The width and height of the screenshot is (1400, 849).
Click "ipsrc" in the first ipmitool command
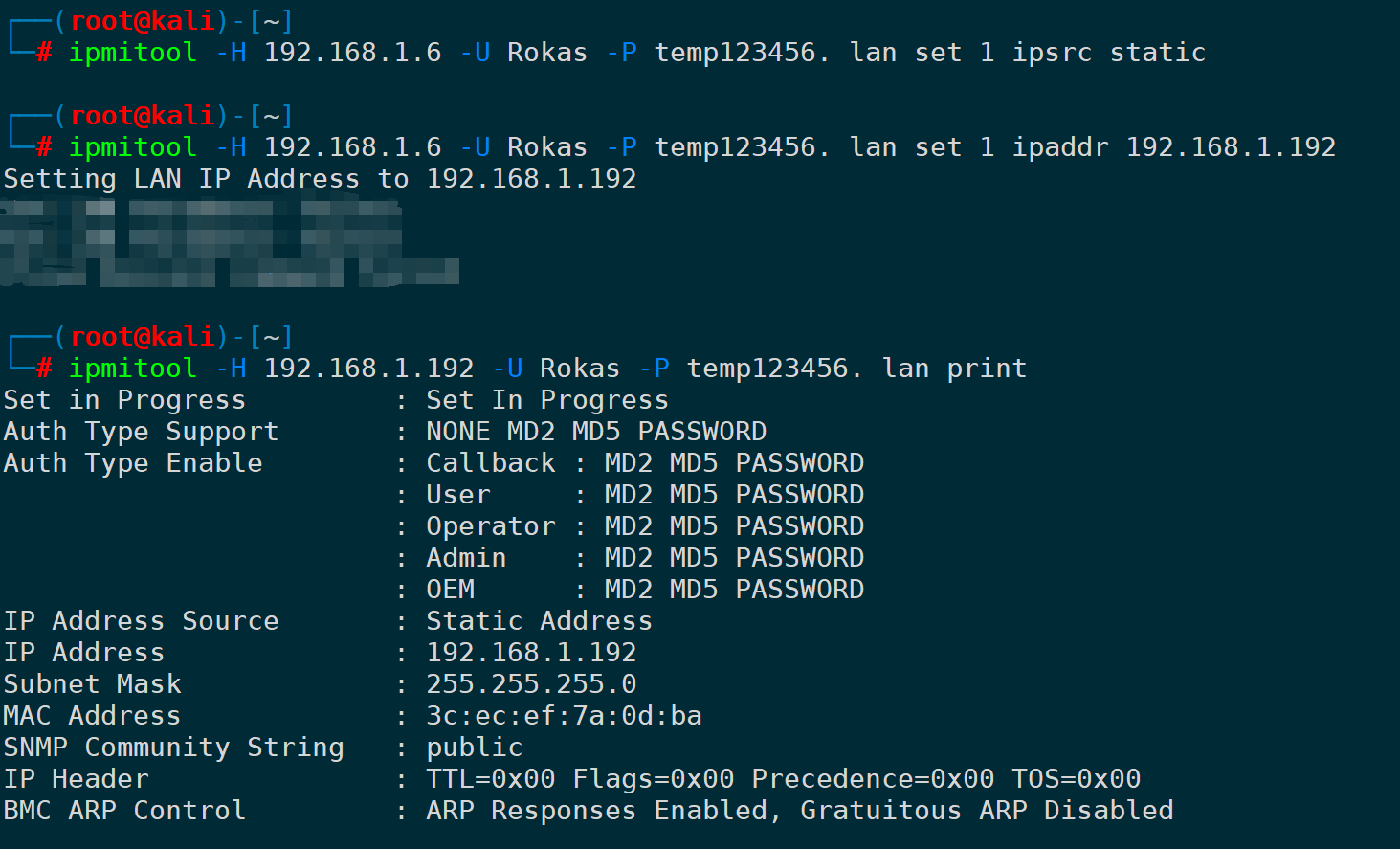coord(1052,53)
